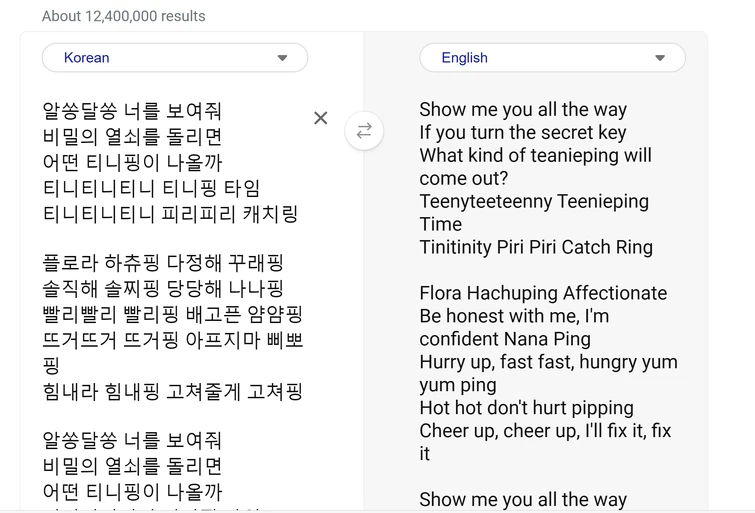Click translated text 'Tinitinity Piri Piri Catch Ring'
This screenshot has width=755, height=513.
[x=536, y=247]
